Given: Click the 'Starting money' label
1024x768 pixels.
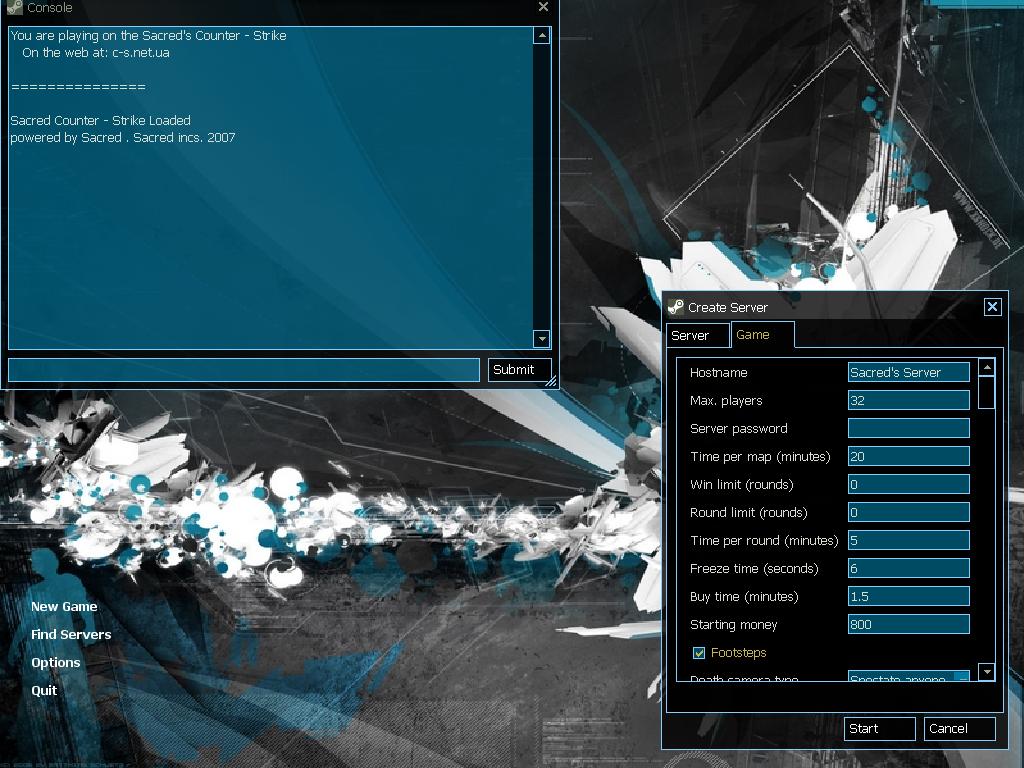Looking at the screenshot, I should pos(733,625).
